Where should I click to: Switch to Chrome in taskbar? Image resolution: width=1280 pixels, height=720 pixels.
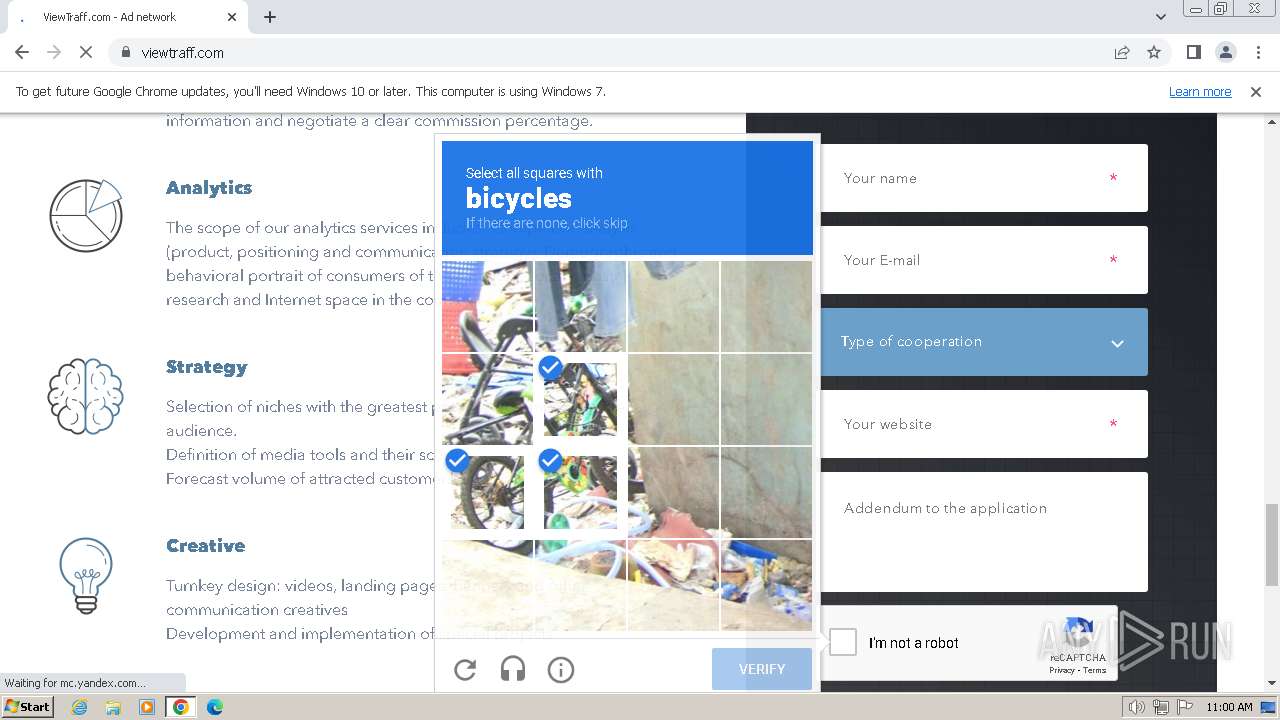coord(181,707)
